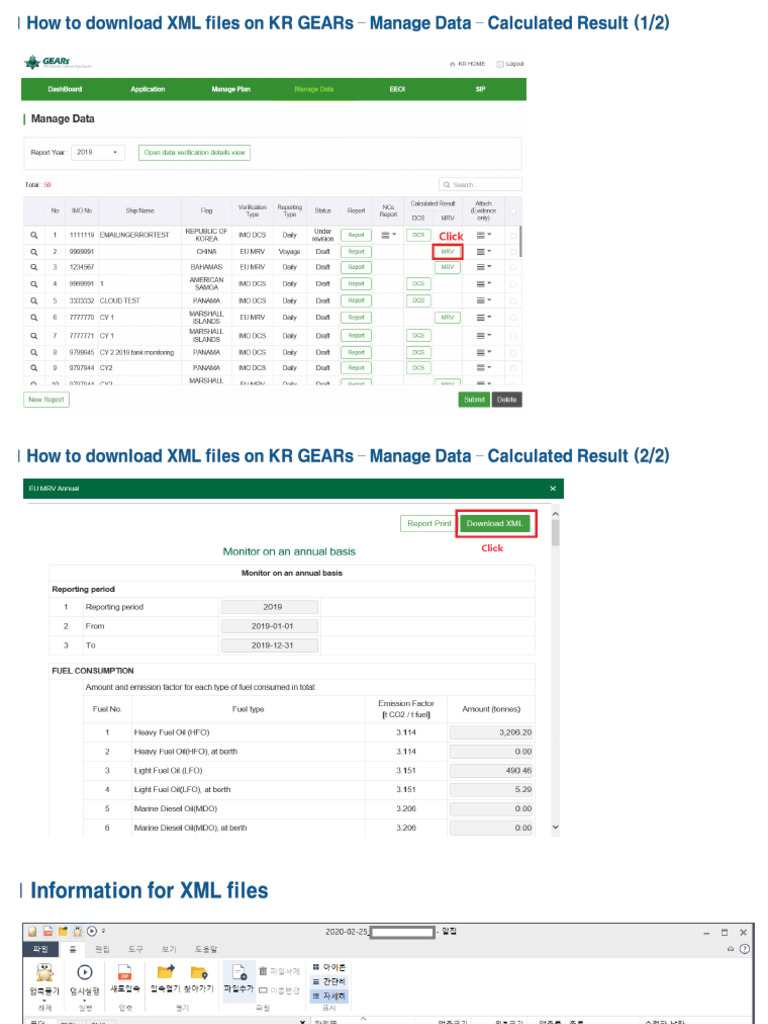Open NCs Report dropdown for EMAILINGERRORTEST row
The height and width of the screenshot is (1024, 768).
point(389,235)
